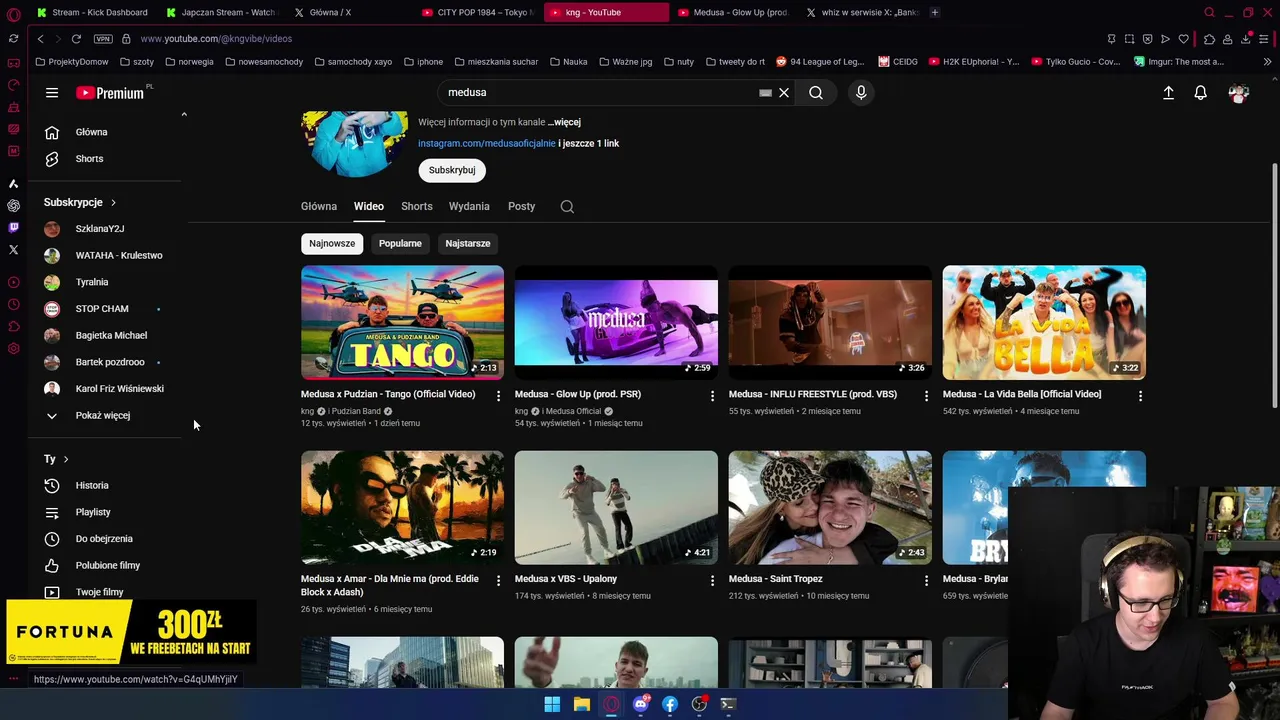
Task: Play Medusa x VBS Upalony thumbnail
Action: click(616, 507)
